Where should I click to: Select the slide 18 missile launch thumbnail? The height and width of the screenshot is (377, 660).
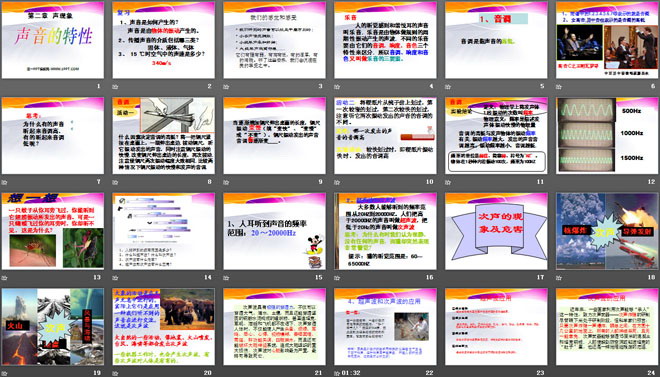pyautogui.click(x=607, y=231)
